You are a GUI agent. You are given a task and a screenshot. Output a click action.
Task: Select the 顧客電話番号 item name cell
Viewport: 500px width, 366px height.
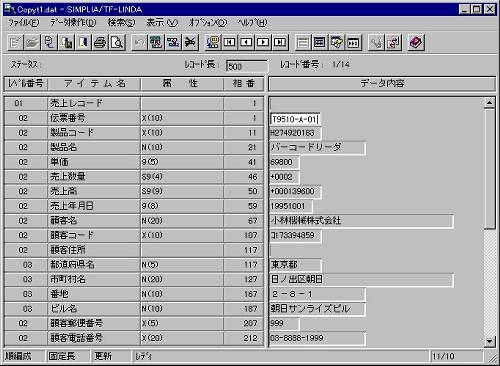pyautogui.click(x=94, y=338)
